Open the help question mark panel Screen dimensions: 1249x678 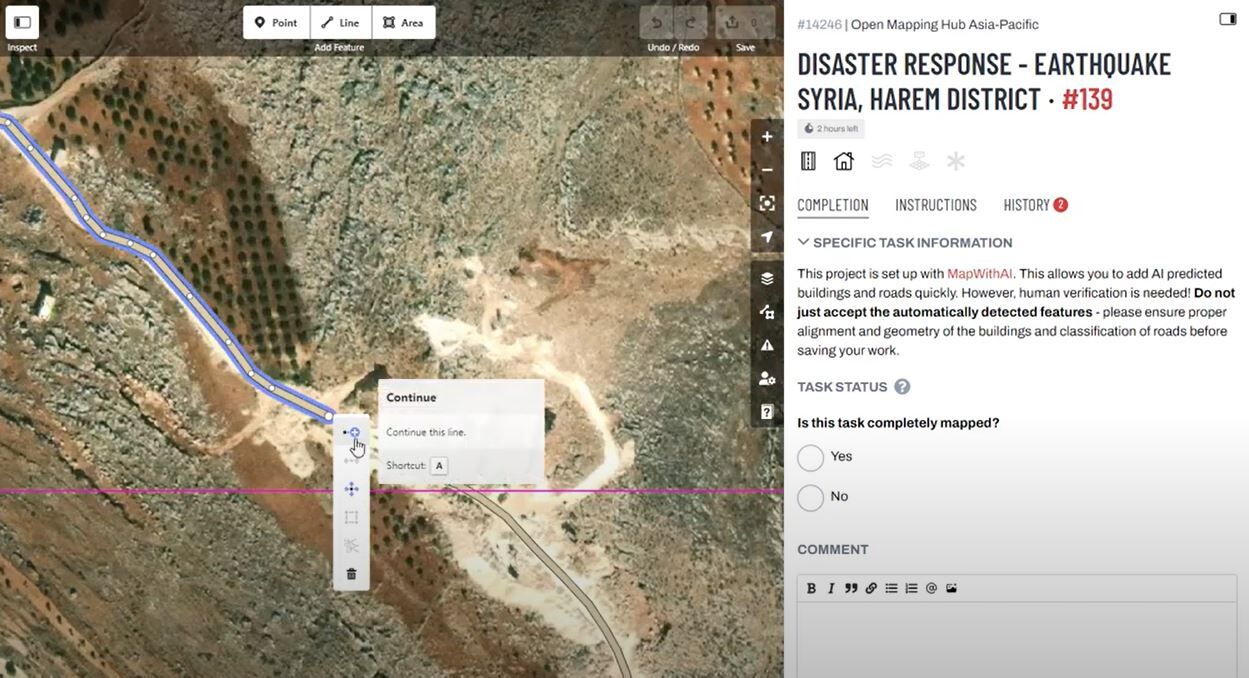(767, 412)
